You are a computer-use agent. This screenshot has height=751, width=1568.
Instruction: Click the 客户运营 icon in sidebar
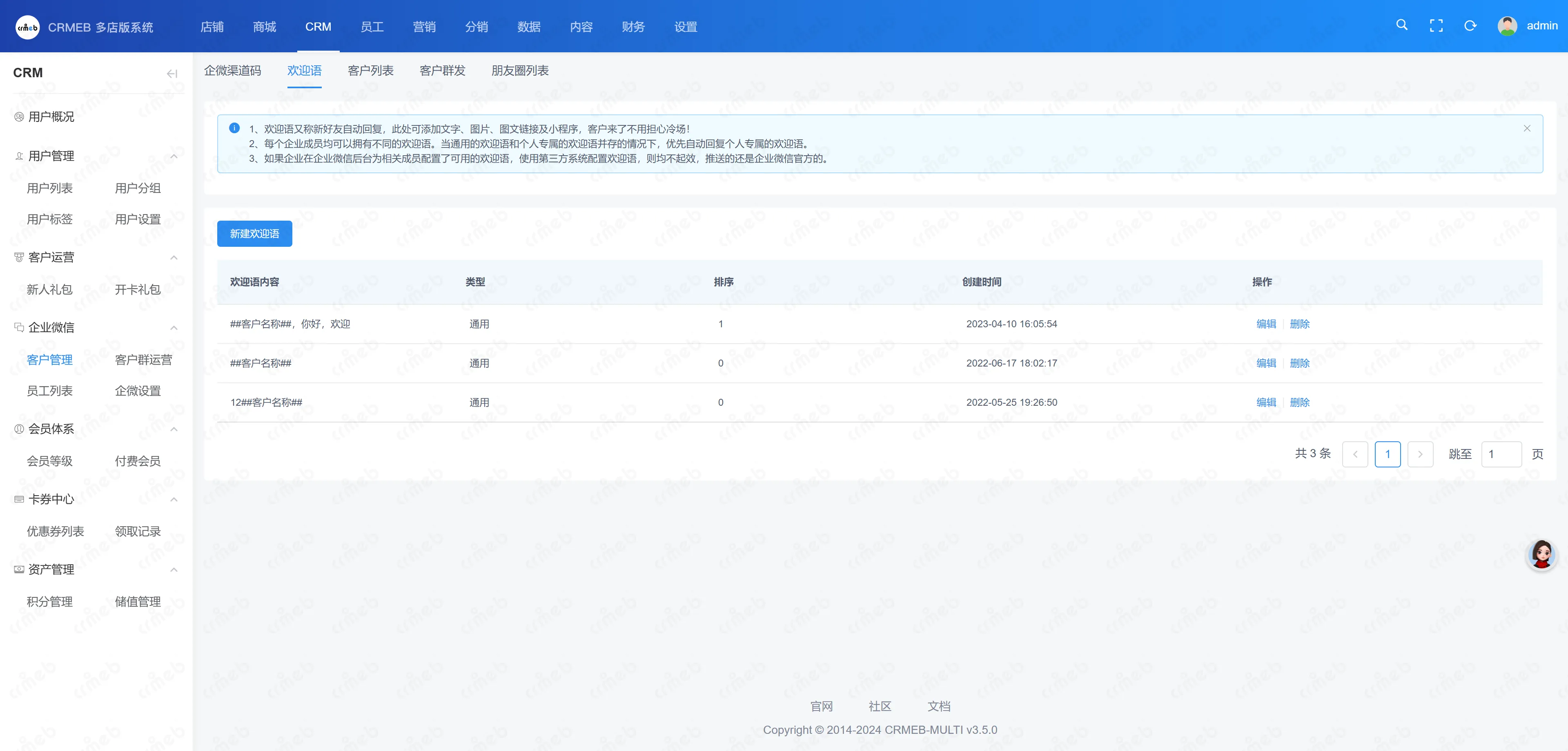point(19,257)
